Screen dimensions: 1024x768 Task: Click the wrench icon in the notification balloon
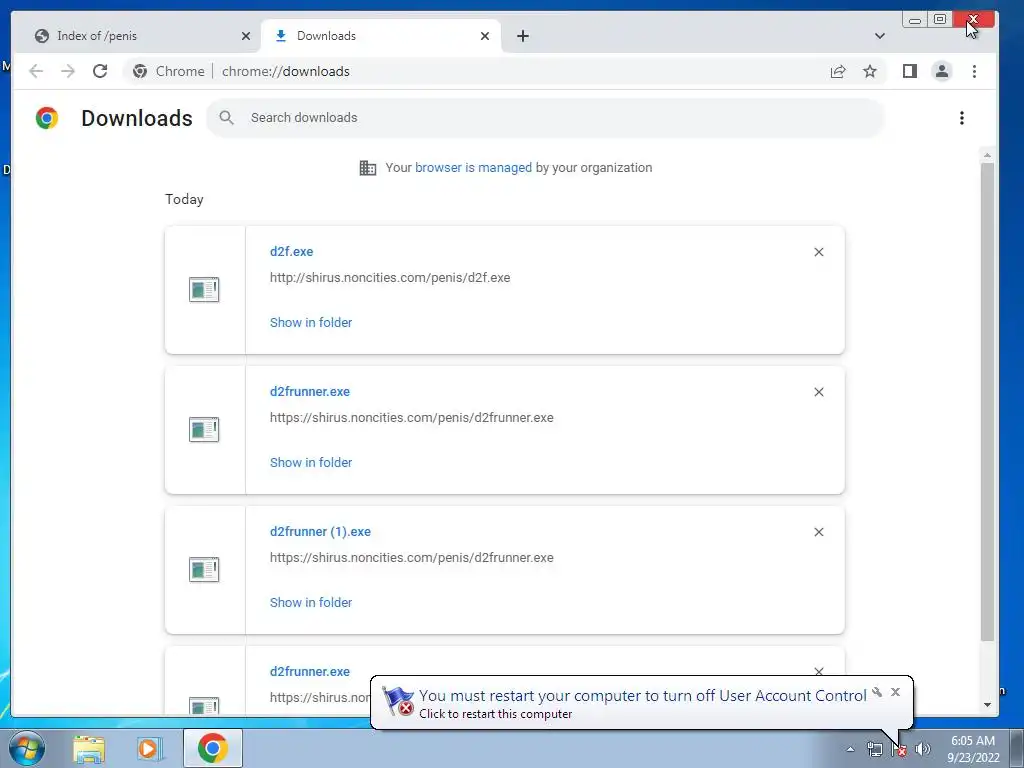[x=877, y=692]
